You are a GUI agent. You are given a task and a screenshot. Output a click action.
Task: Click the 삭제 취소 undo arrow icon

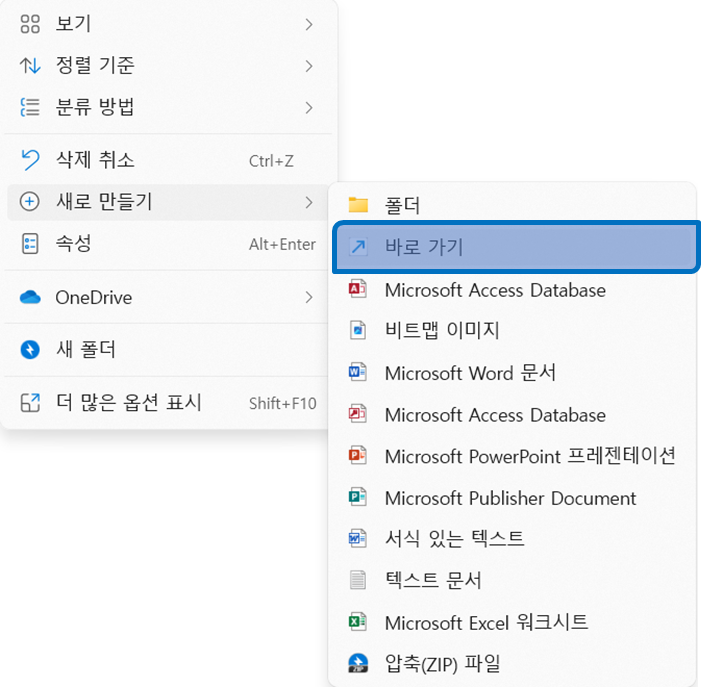30,160
